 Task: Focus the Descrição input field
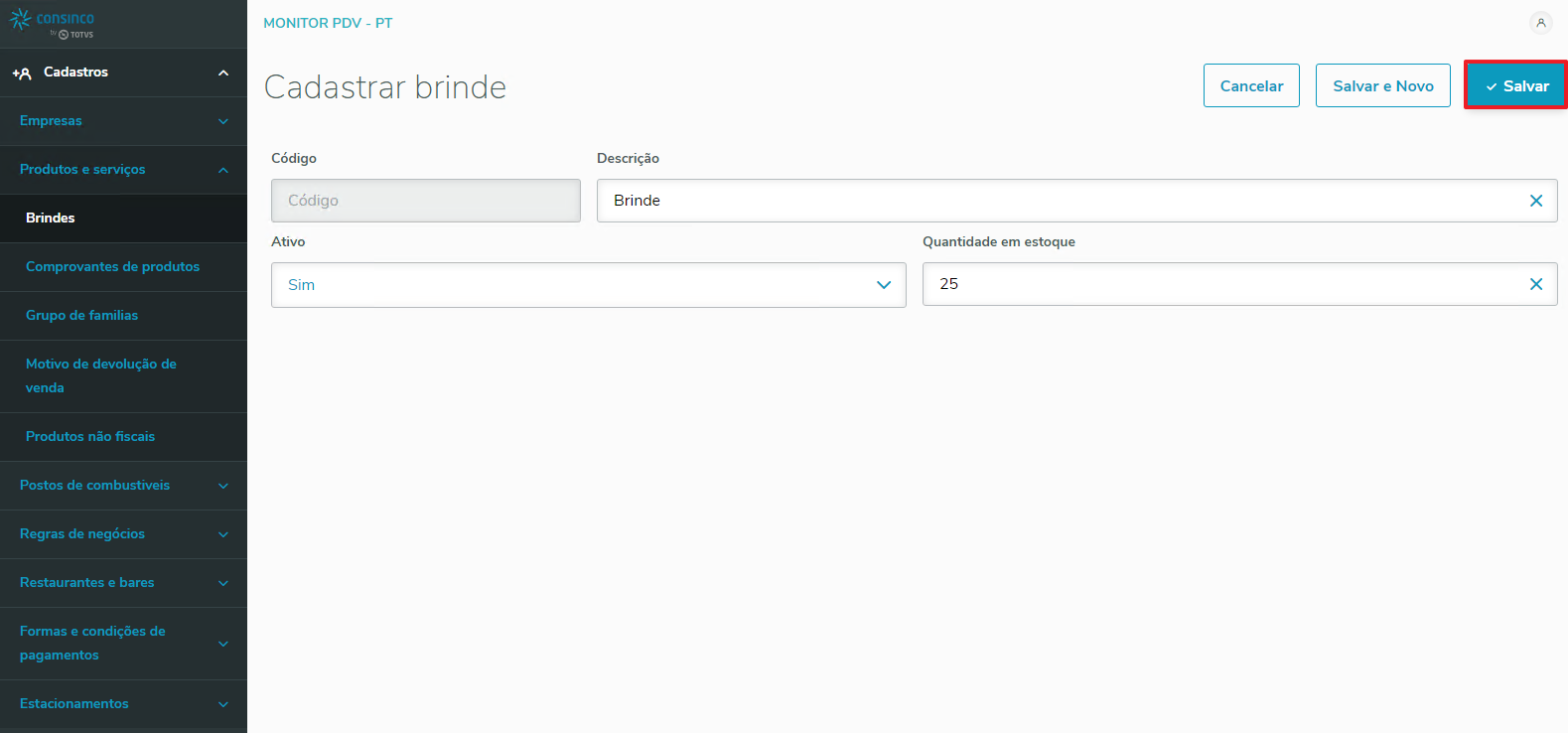tap(1076, 201)
